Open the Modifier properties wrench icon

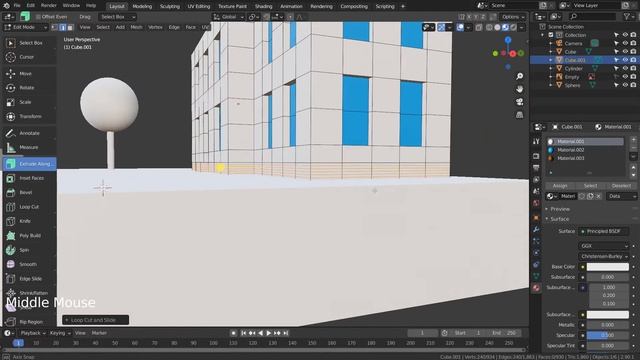point(536,229)
